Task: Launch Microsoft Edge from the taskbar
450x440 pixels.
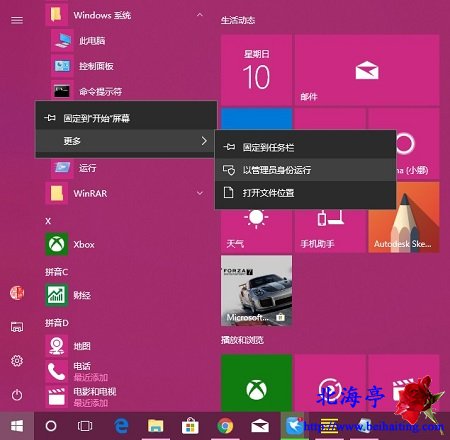Action: [x=121, y=426]
